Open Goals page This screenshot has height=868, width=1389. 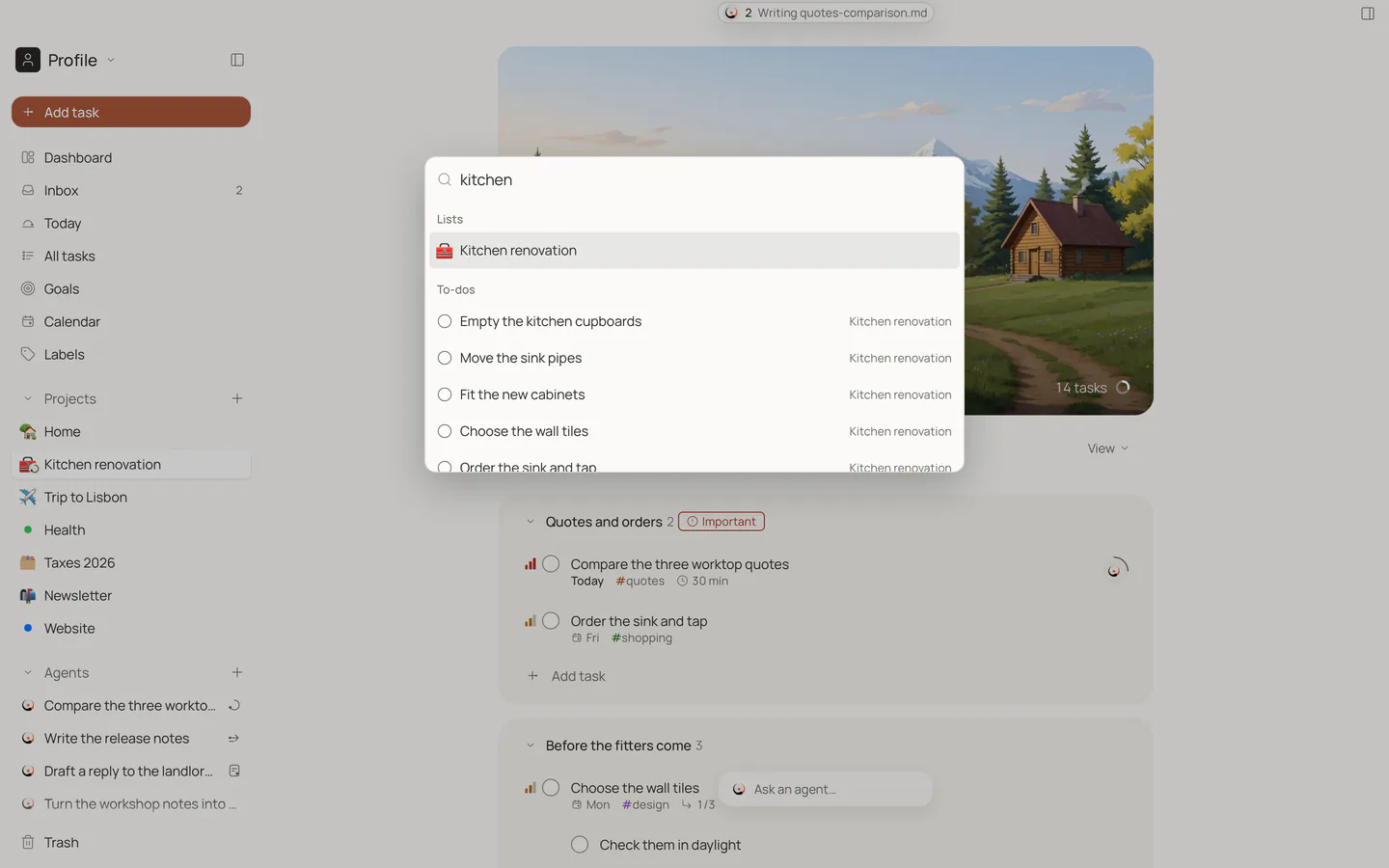pos(131,288)
